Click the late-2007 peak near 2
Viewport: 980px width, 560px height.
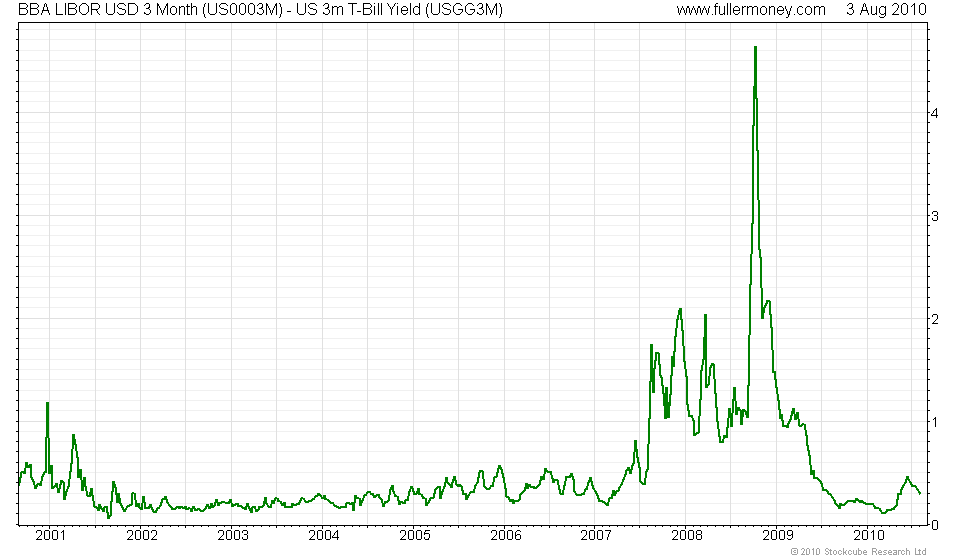(x=680, y=309)
